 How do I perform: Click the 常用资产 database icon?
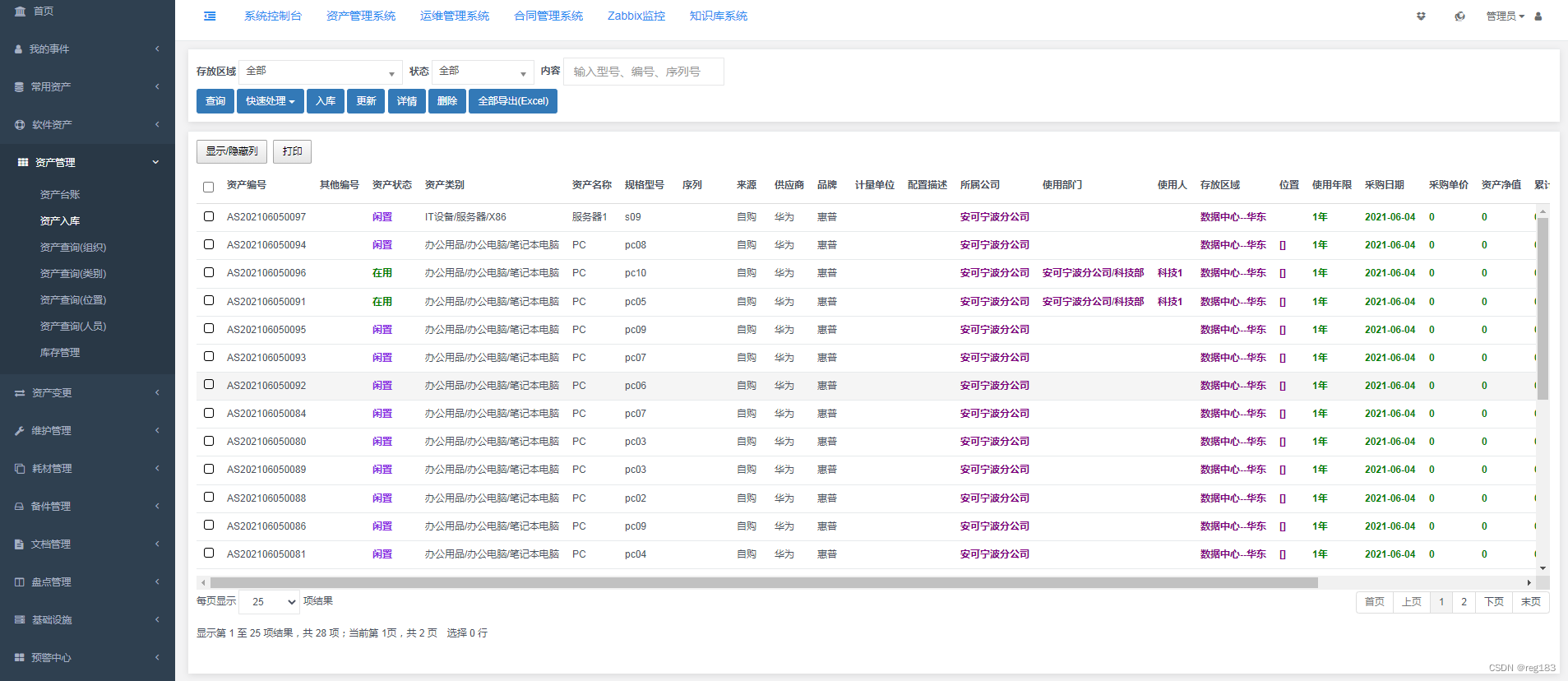click(x=19, y=87)
